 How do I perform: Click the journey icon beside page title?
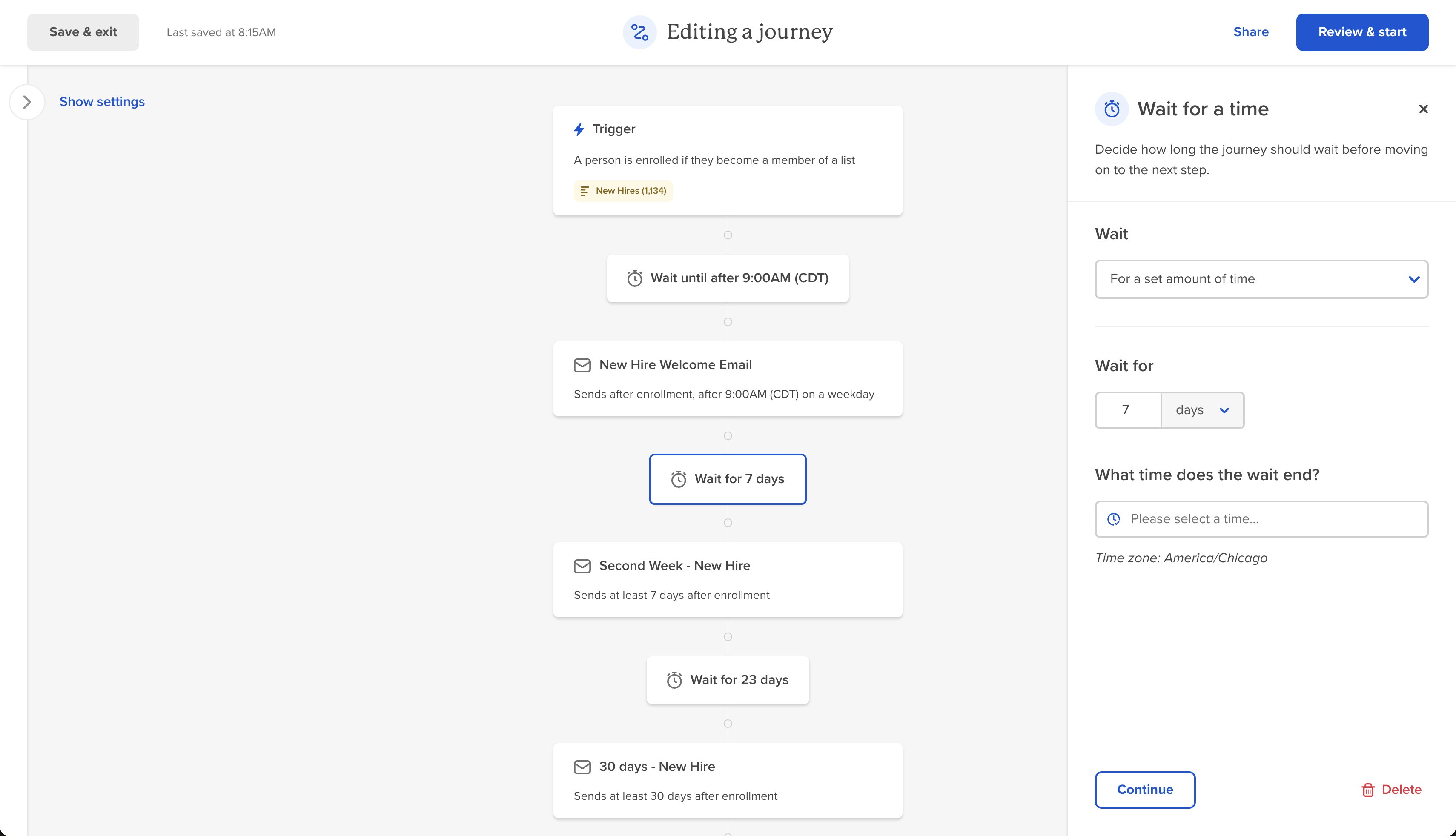tap(639, 32)
